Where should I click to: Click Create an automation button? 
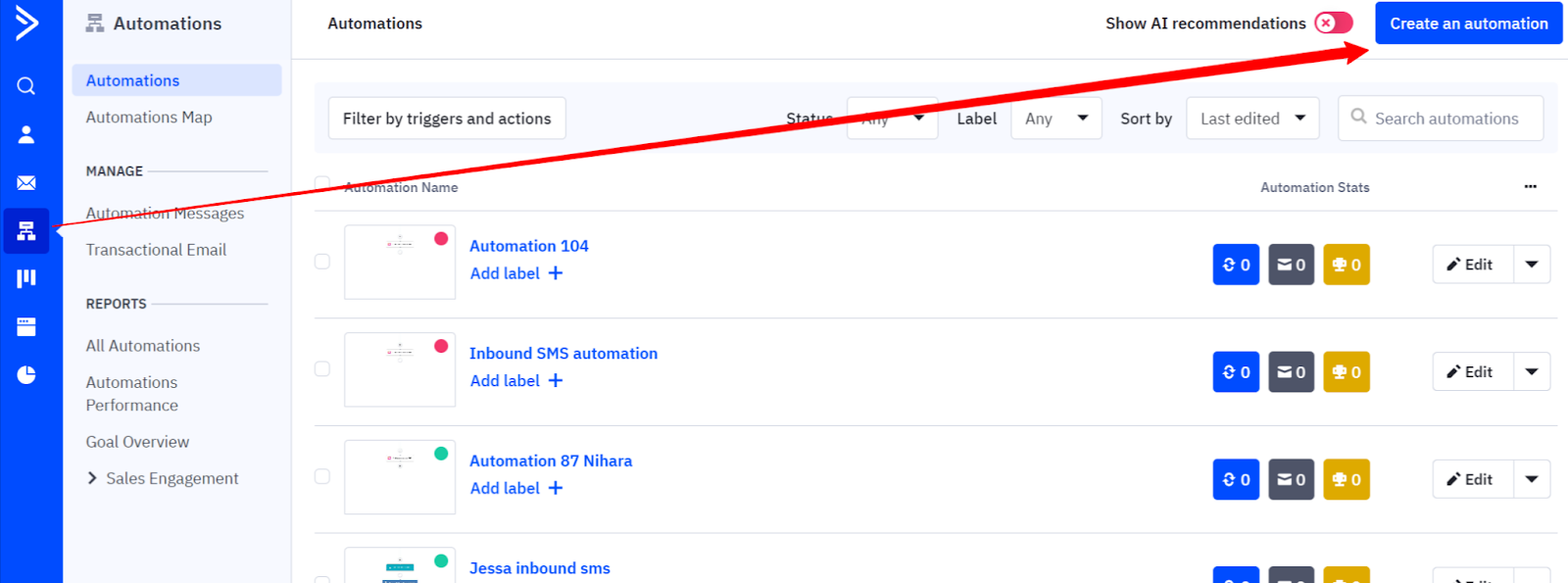point(1469,24)
